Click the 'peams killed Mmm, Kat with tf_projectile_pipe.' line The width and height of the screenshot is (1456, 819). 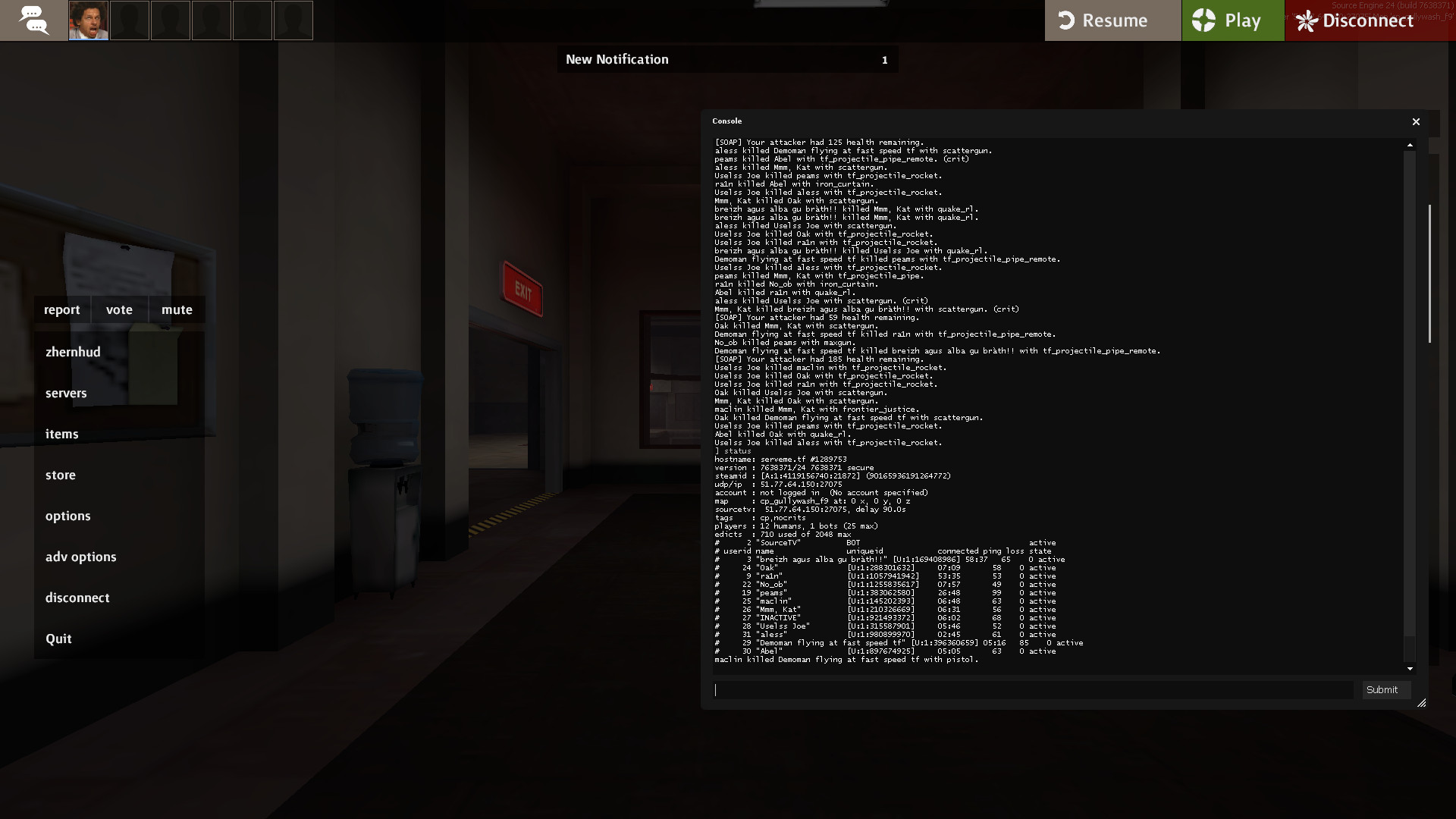click(x=819, y=276)
